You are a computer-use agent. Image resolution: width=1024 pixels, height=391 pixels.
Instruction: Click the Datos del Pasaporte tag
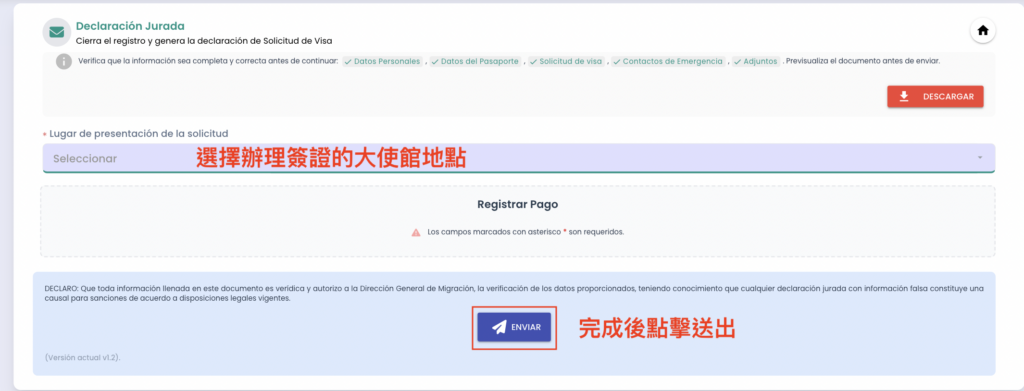[475, 61]
